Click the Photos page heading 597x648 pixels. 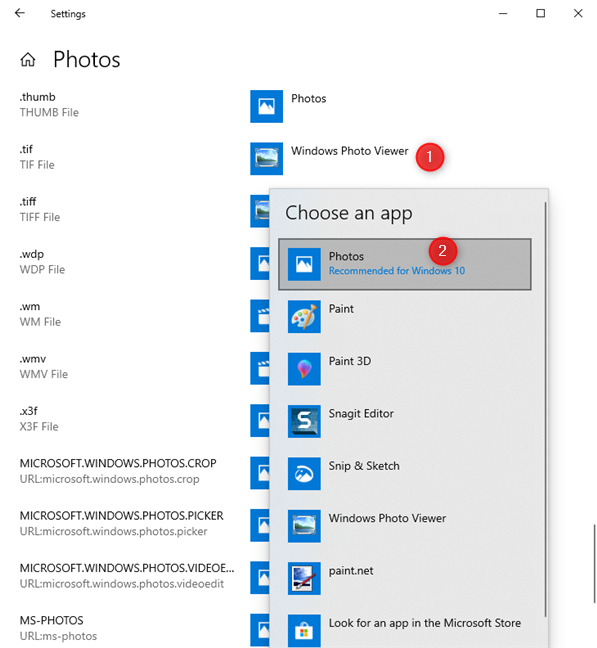[x=86, y=60]
